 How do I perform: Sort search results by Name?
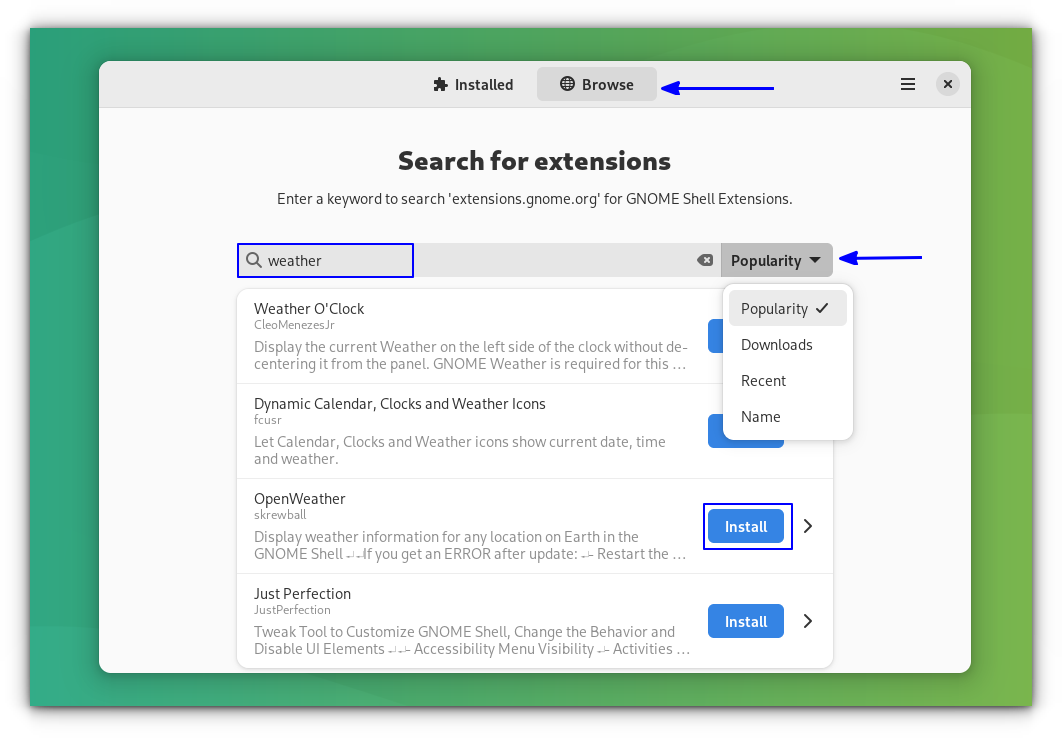pyautogui.click(x=760, y=416)
